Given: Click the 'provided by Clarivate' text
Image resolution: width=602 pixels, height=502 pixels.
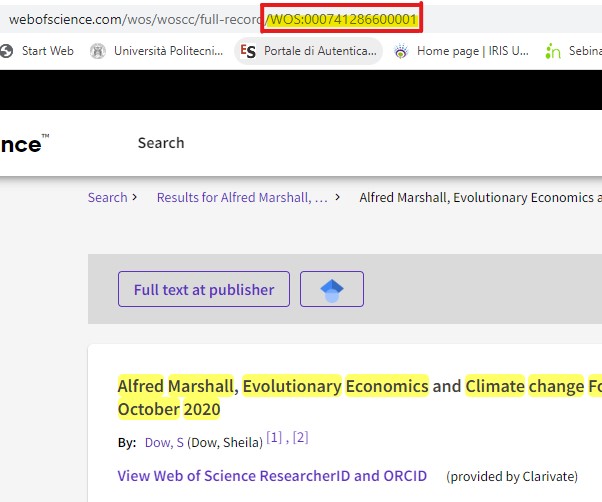Looking at the screenshot, I should pos(512,476).
